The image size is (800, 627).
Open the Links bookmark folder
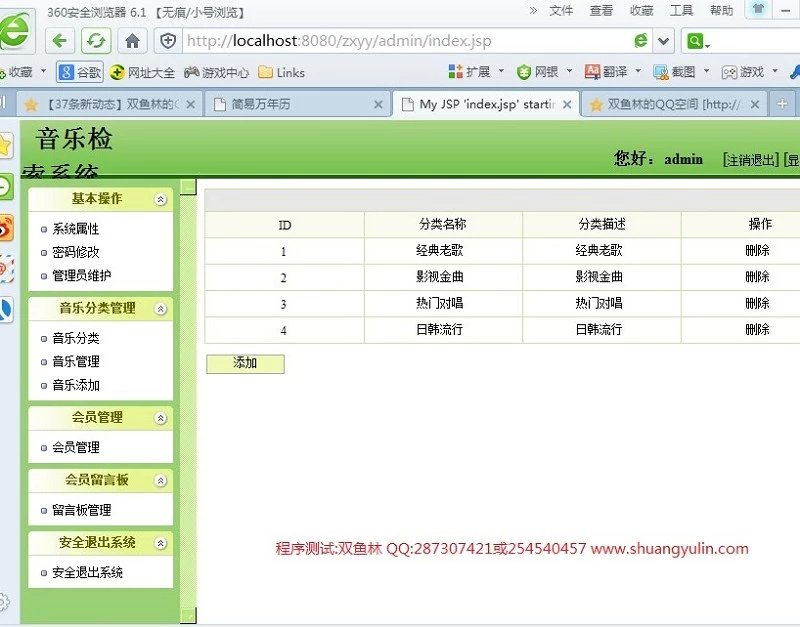[281, 72]
